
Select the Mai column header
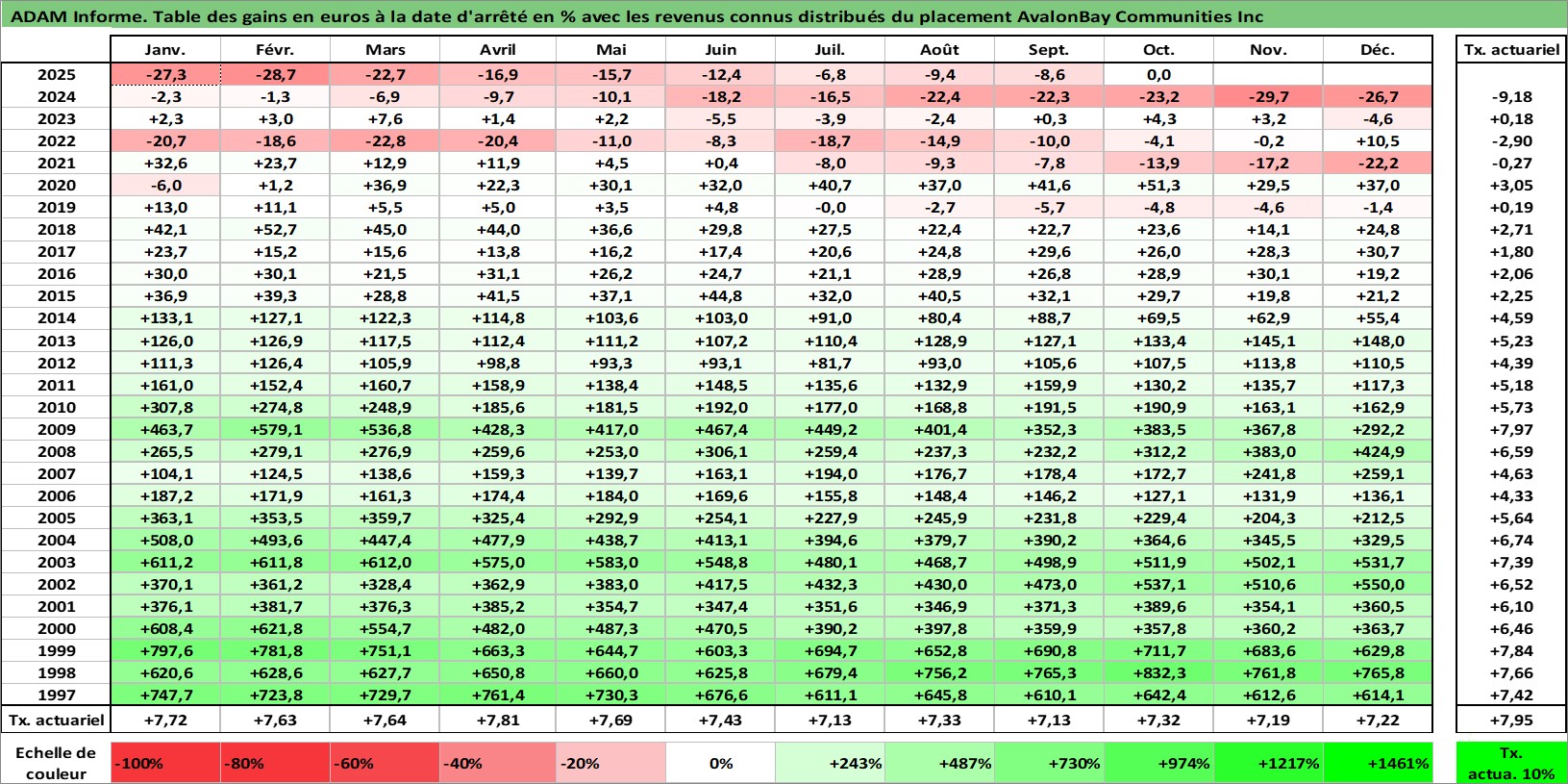coord(610,50)
